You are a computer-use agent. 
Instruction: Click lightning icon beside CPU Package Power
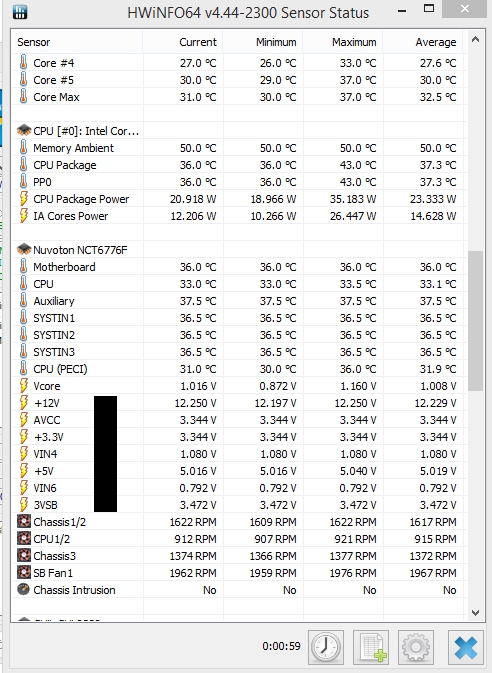[x=24, y=199]
